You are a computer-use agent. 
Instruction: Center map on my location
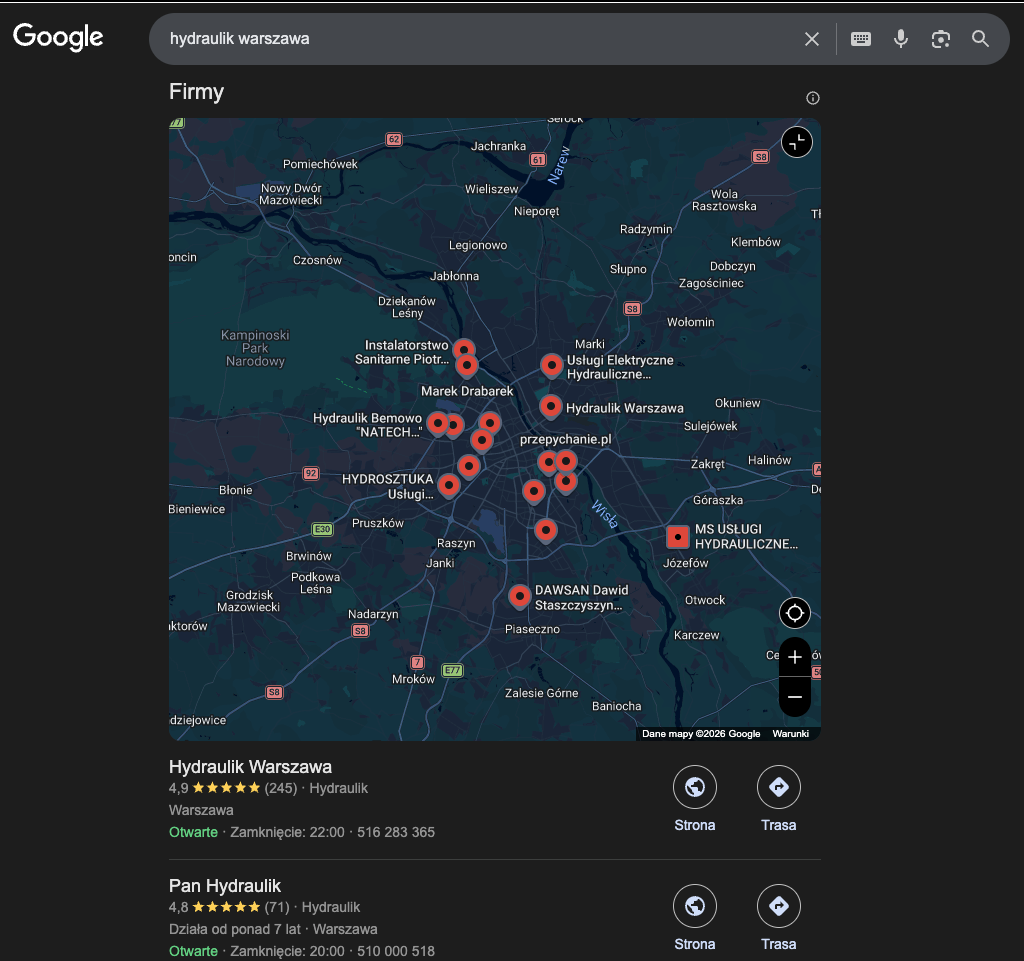point(795,613)
